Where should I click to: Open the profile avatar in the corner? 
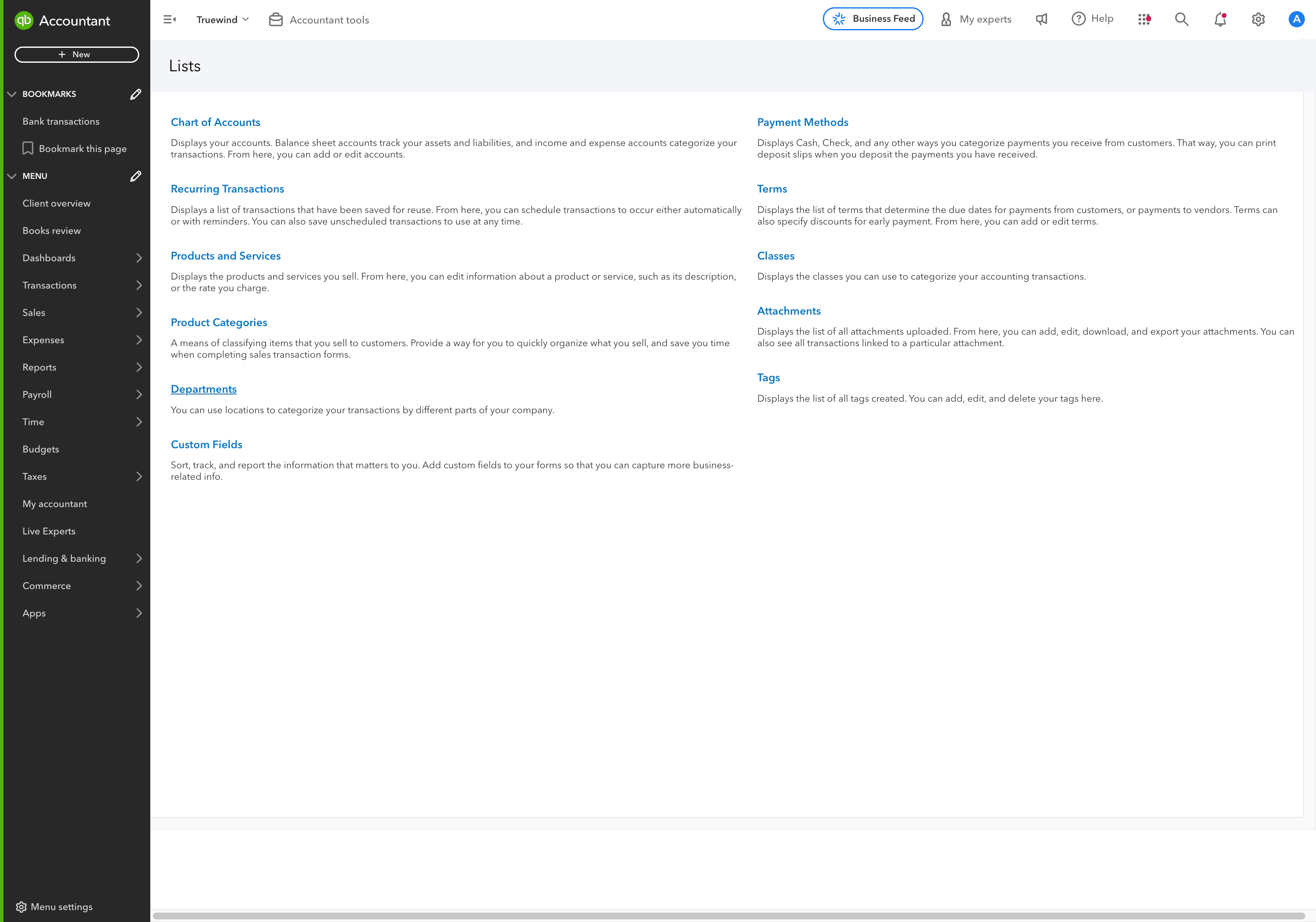pos(1296,19)
